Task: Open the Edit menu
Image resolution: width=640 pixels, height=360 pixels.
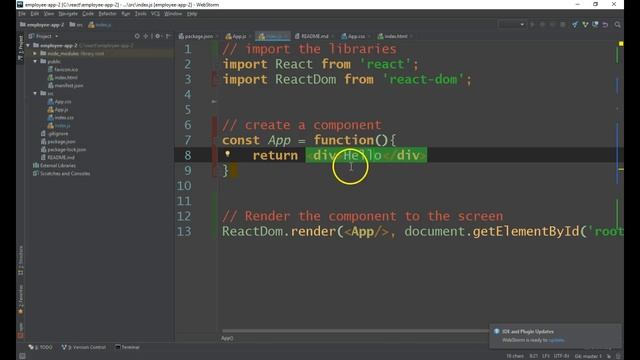Action: (x=35, y=14)
